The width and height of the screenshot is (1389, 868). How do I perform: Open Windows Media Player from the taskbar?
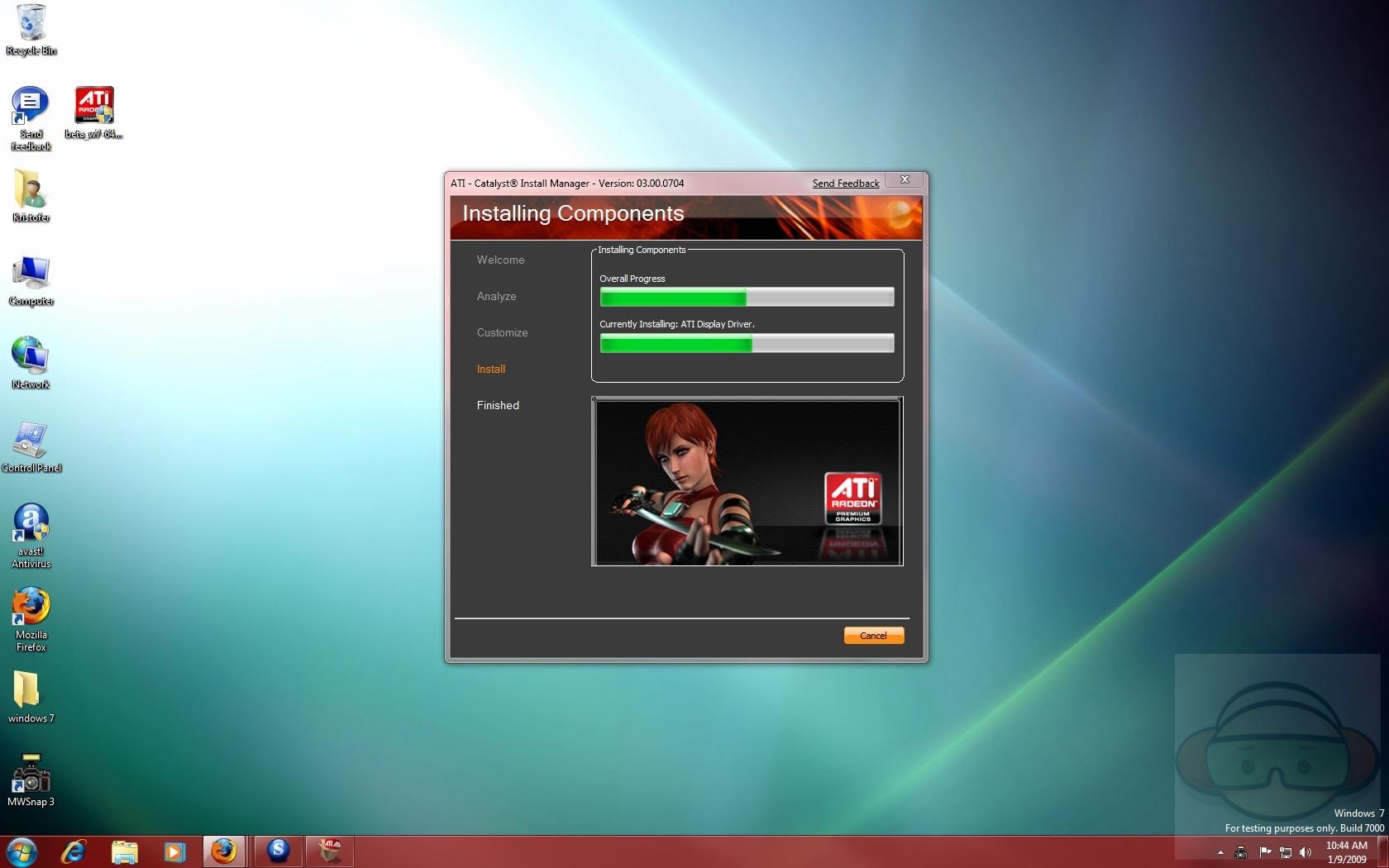[x=174, y=851]
